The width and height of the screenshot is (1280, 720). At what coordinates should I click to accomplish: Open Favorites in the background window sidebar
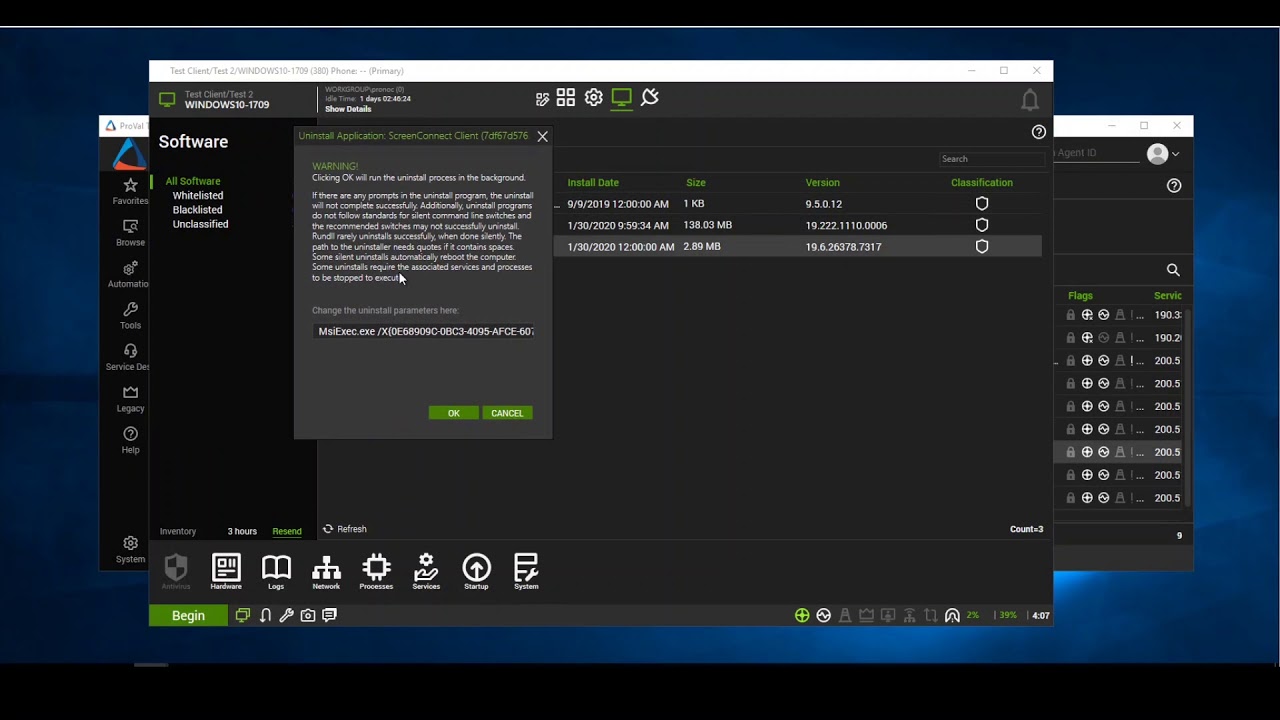(x=130, y=191)
